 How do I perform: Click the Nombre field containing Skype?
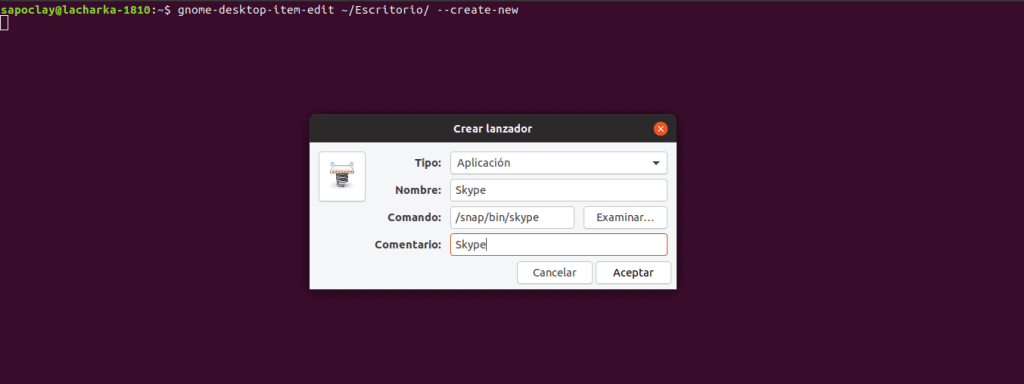click(x=558, y=191)
